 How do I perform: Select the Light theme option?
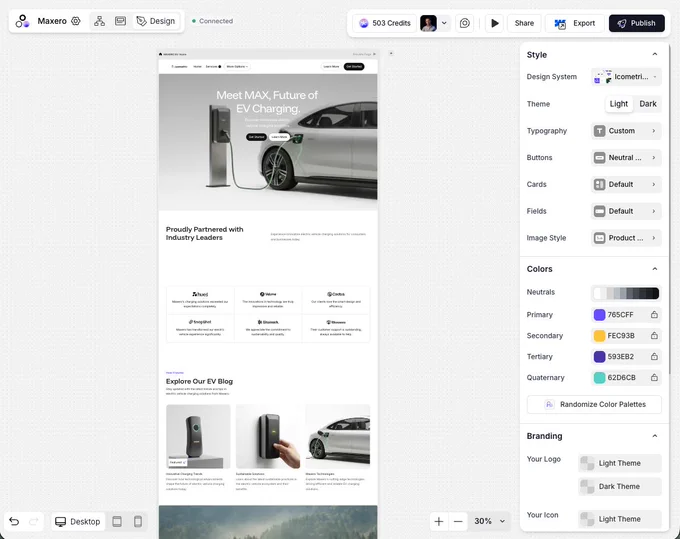[618, 104]
